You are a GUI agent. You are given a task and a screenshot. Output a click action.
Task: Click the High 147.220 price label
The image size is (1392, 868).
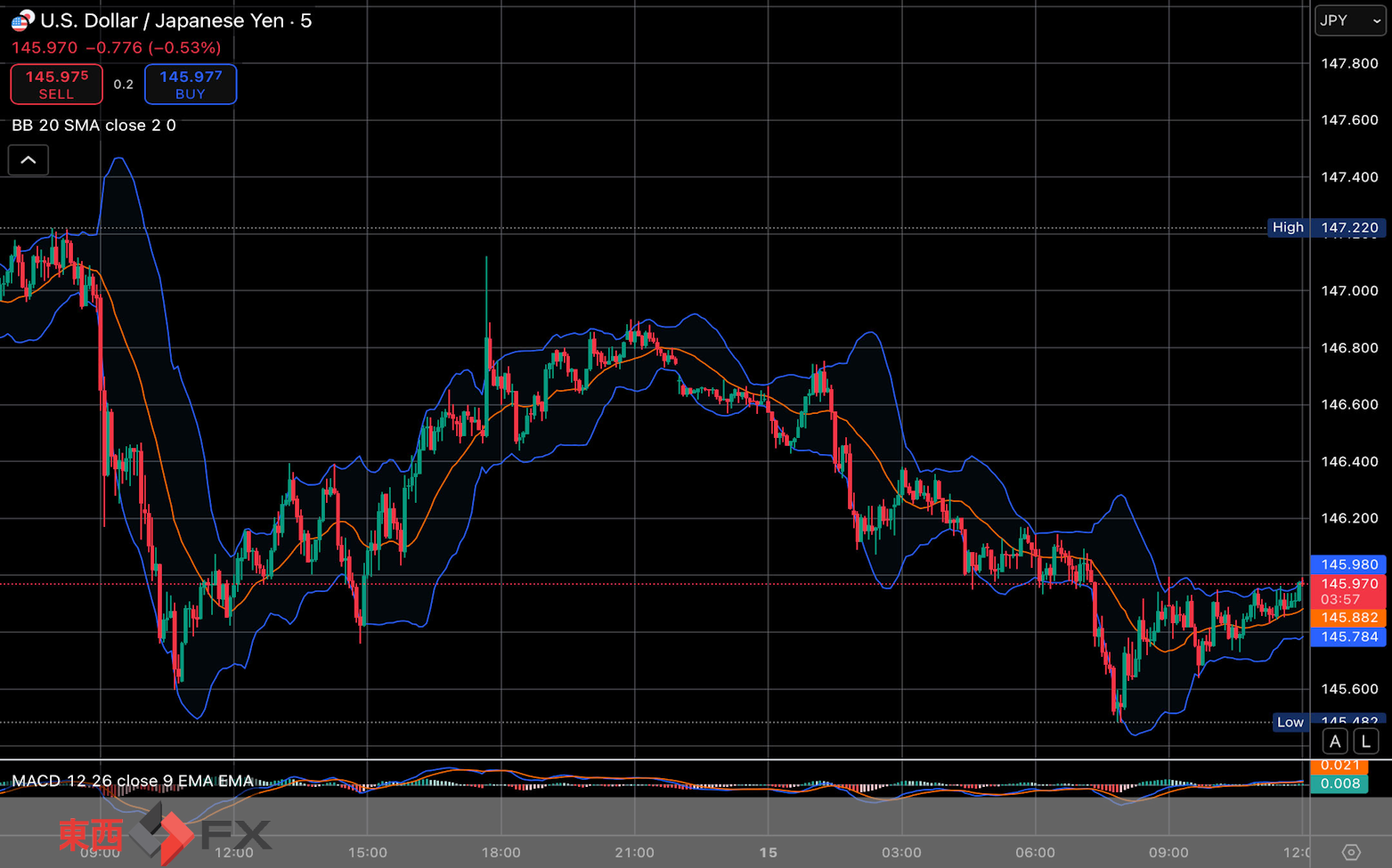click(1326, 227)
